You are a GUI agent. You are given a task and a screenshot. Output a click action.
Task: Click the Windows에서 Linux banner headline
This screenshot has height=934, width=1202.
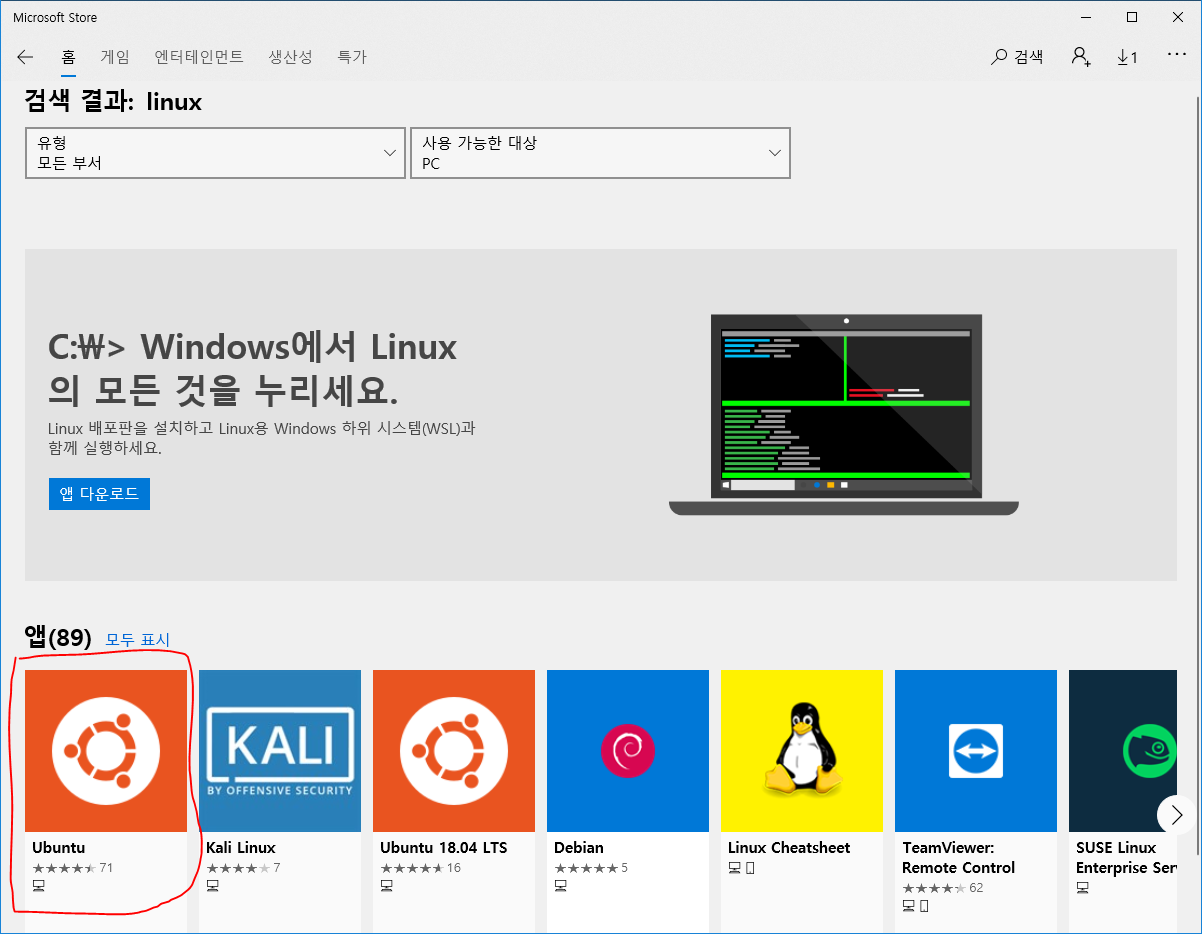pyautogui.click(x=252, y=367)
